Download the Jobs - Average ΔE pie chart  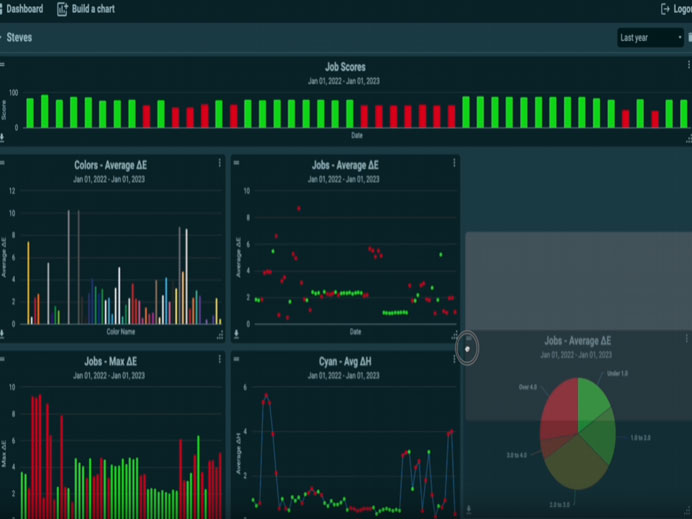tap(469, 509)
